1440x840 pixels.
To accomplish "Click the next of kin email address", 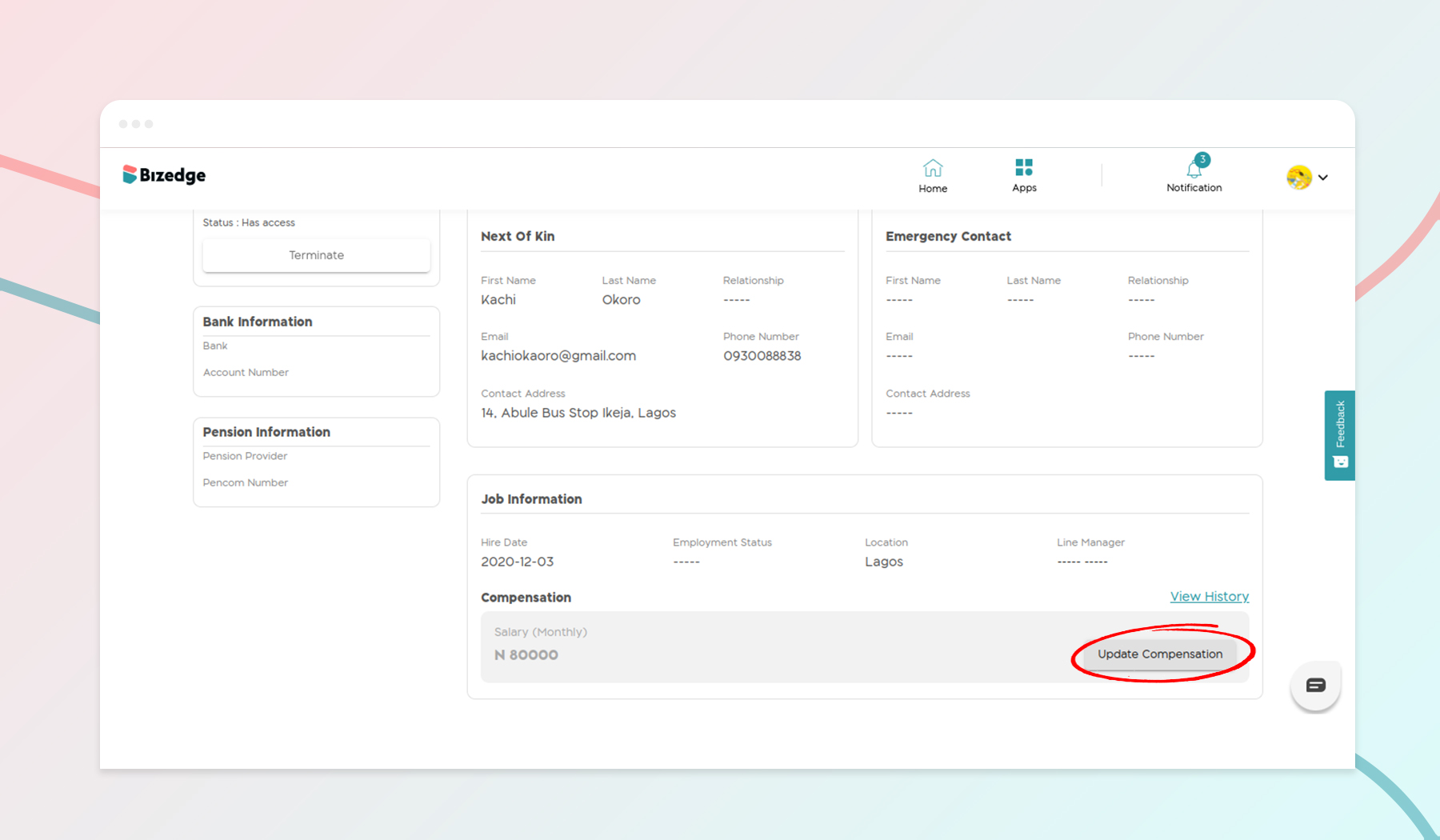I will [x=558, y=356].
